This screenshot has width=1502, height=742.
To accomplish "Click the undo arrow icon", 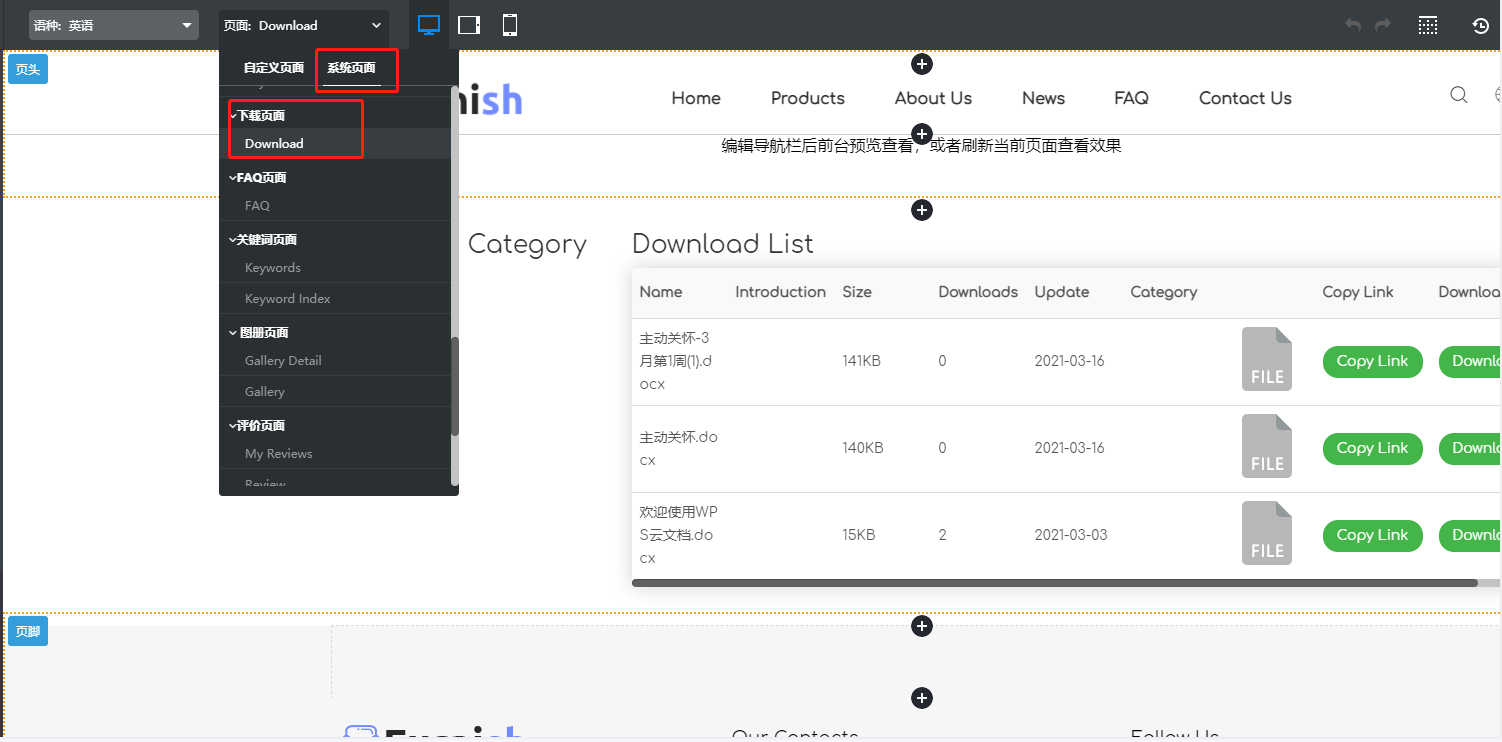I will click(1353, 26).
